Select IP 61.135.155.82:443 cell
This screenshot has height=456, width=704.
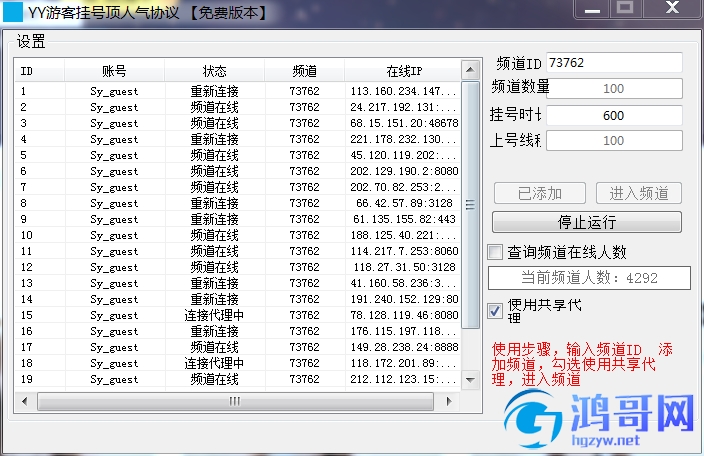tap(403, 219)
